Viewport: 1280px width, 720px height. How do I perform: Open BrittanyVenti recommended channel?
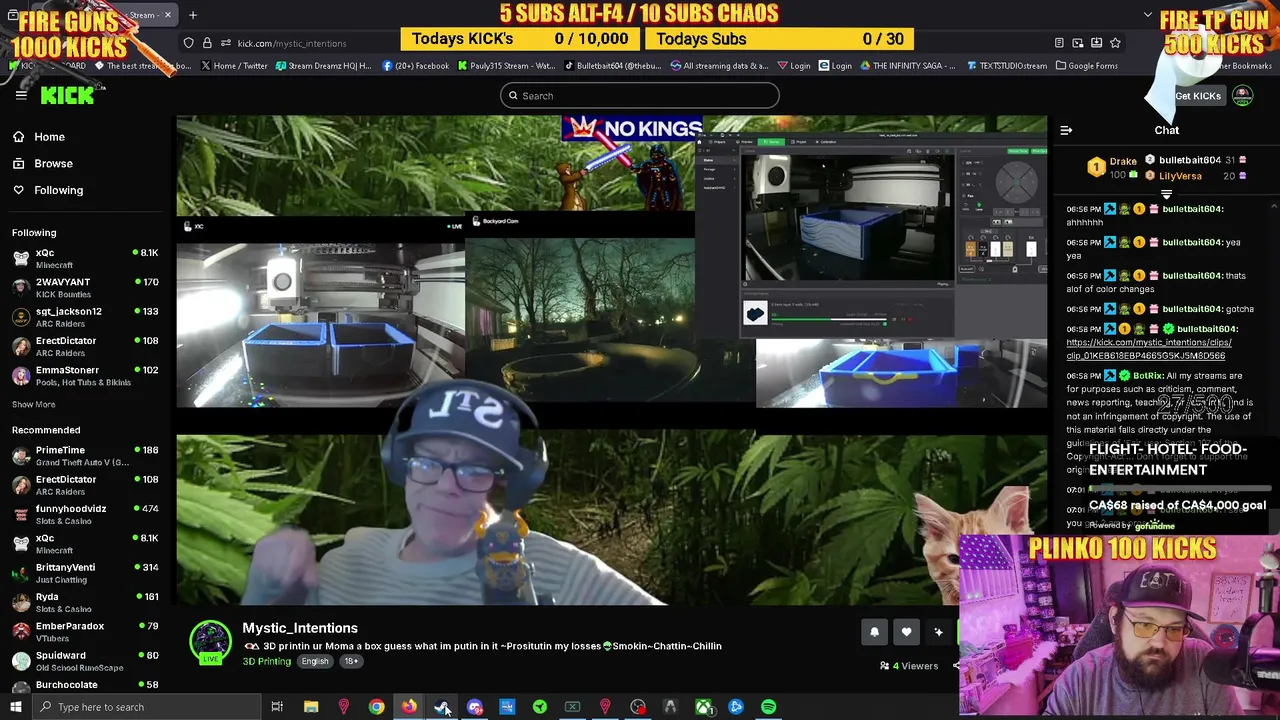coord(85,572)
